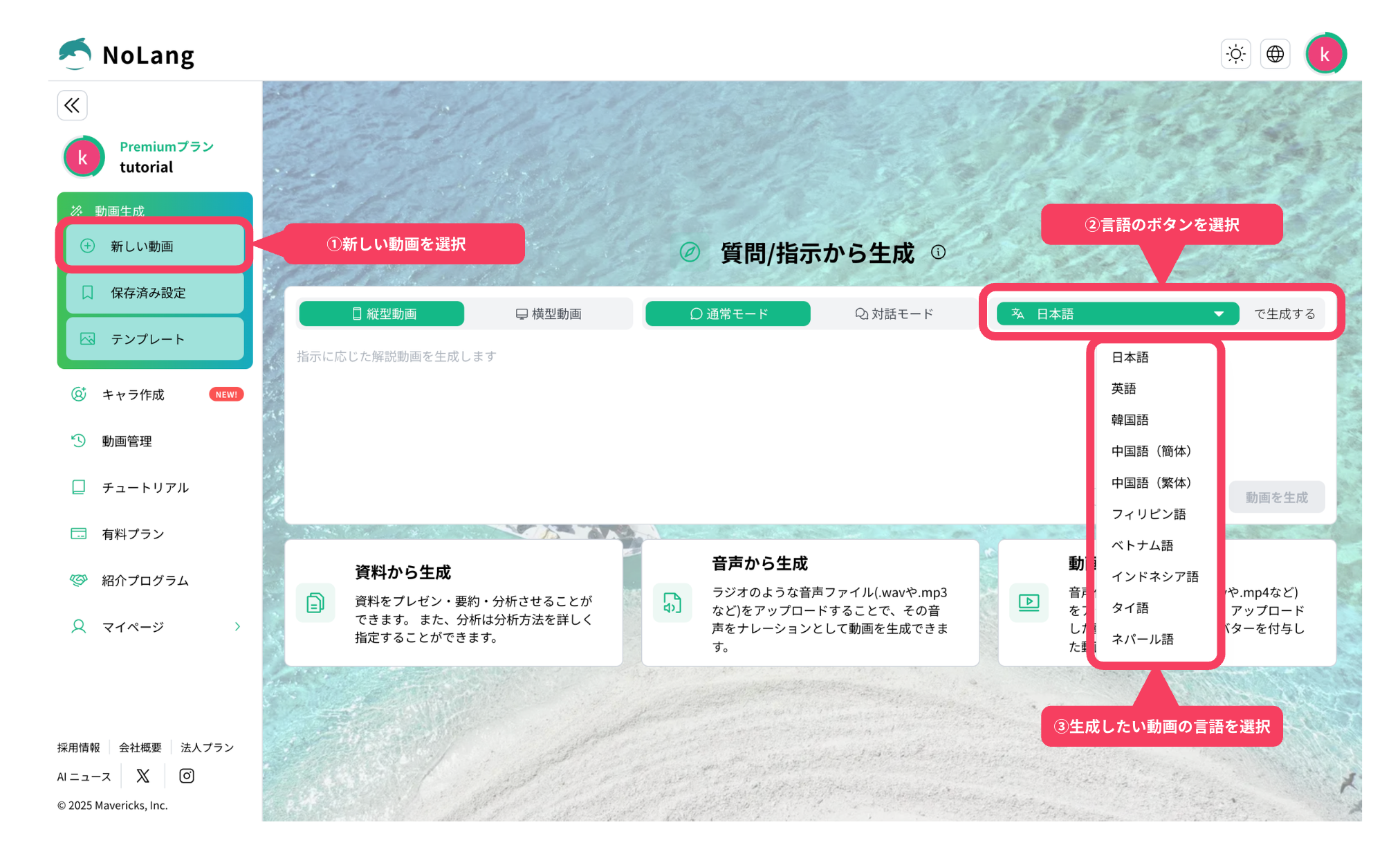This screenshot has height=854, width=1400.
Task: Follow the 法人プラン footer link
Action: tap(207, 747)
